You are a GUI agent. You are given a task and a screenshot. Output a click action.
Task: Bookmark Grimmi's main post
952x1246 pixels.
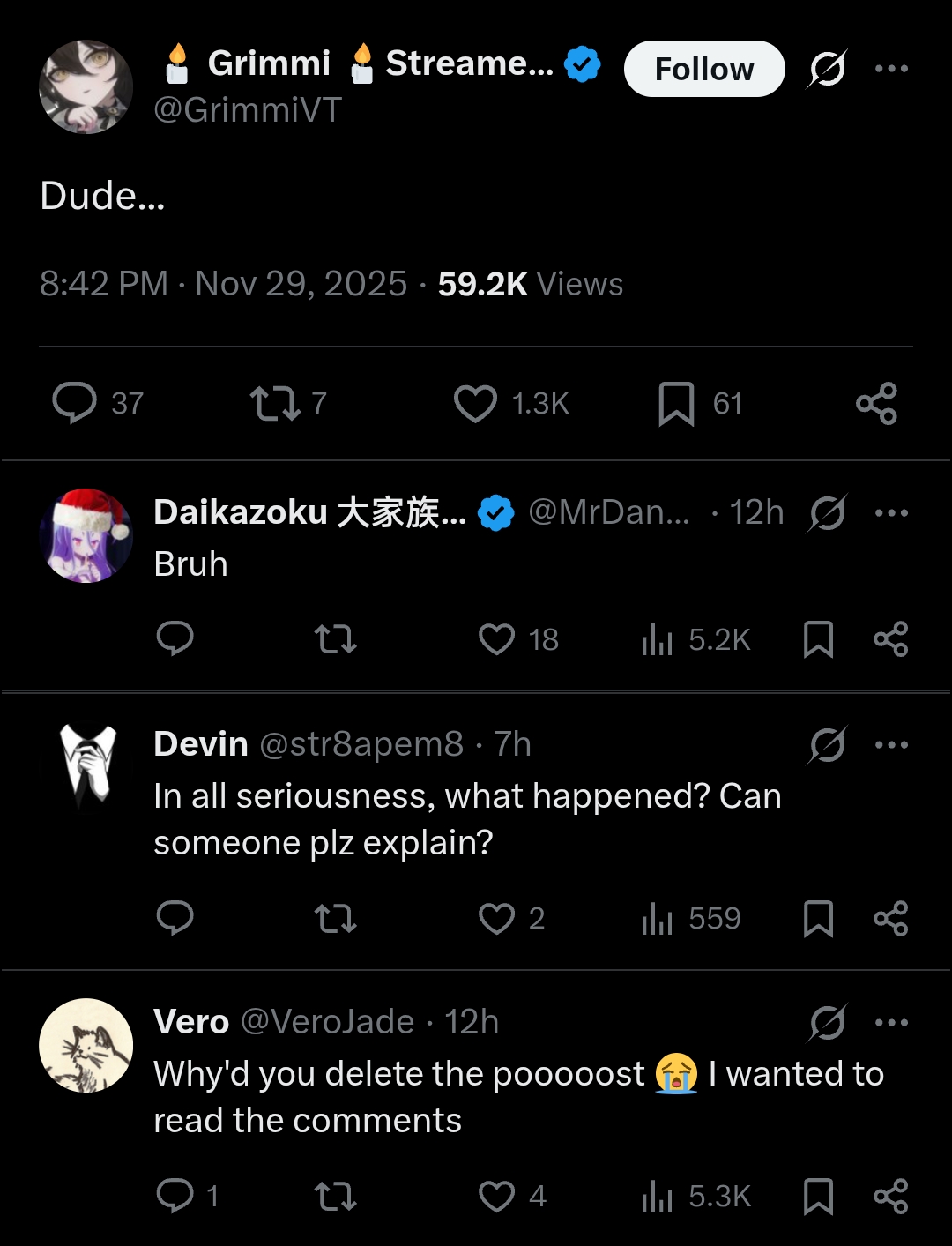point(676,404)
